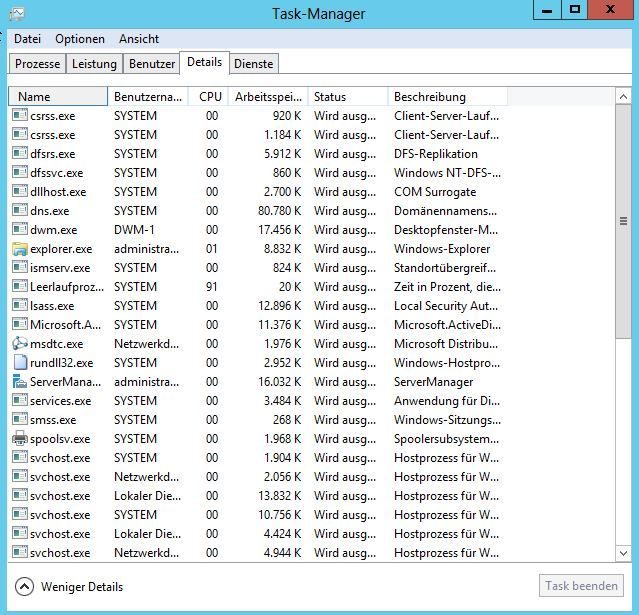Open the Datei menu
639x615 pixels.
(27, 39)
